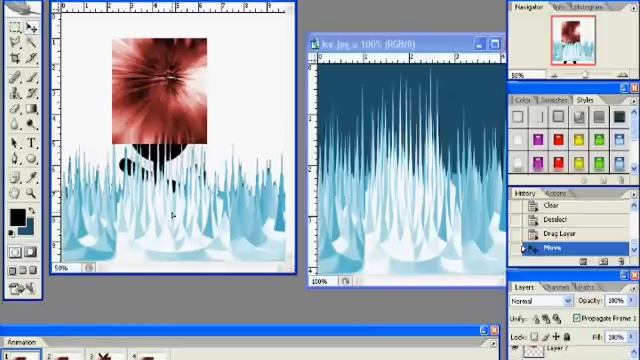This screenshot has height=360, width=640.
Task: Choose Full Screen mode
Action: click(33, 271)
